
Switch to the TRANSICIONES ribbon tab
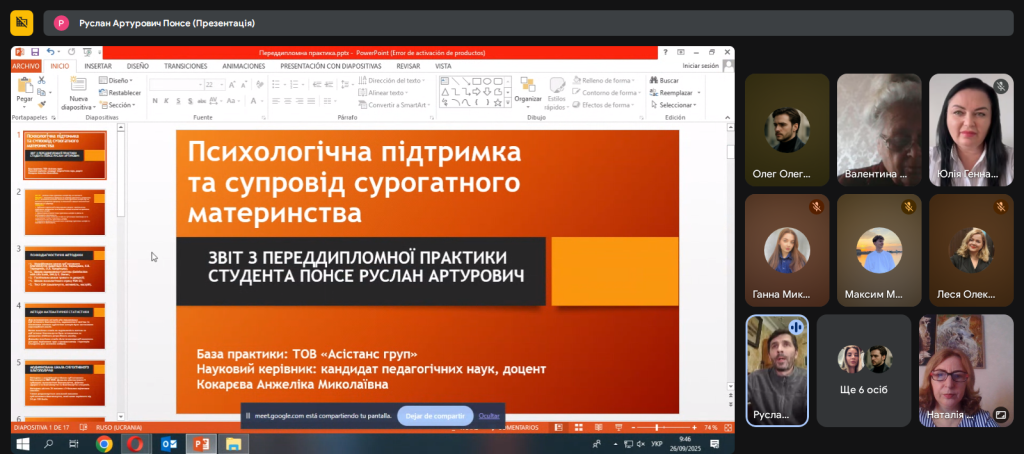[185, 66]
